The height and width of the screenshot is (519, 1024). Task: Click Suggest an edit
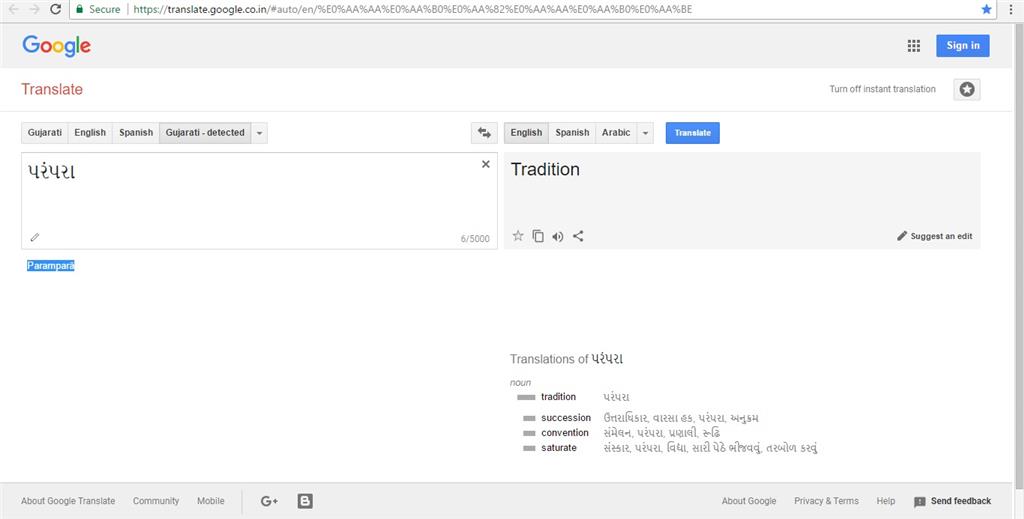(935, 236)
